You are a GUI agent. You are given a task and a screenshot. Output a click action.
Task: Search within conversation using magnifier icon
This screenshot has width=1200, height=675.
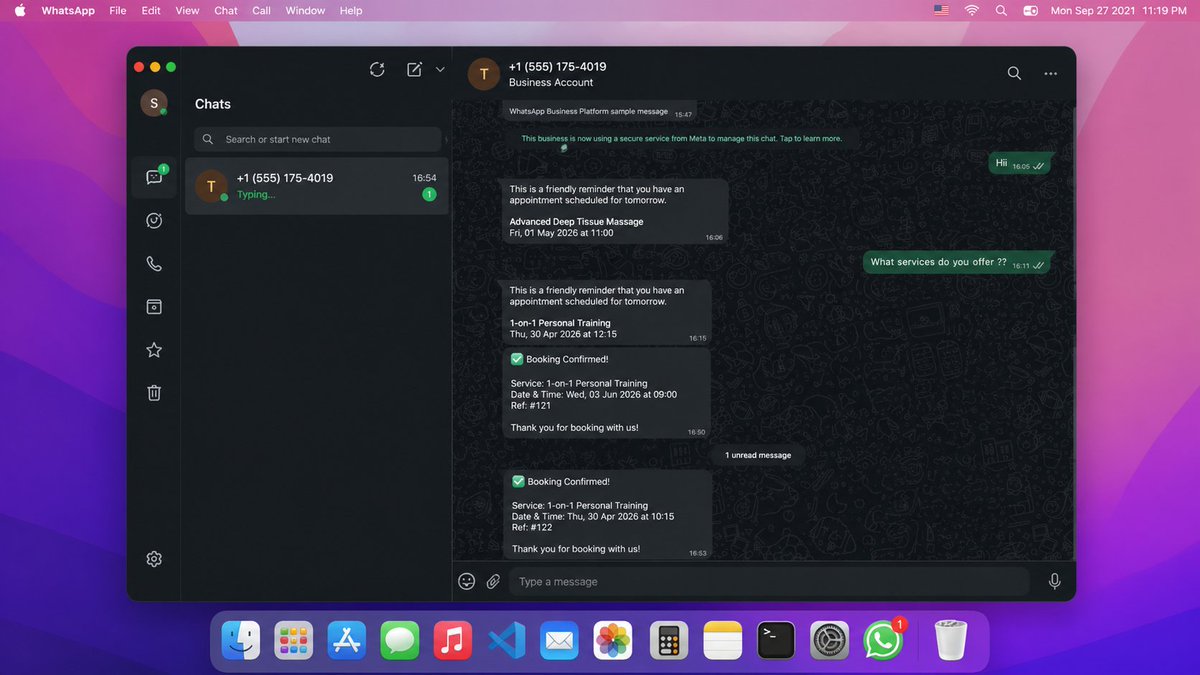(x=1014, y=73)
